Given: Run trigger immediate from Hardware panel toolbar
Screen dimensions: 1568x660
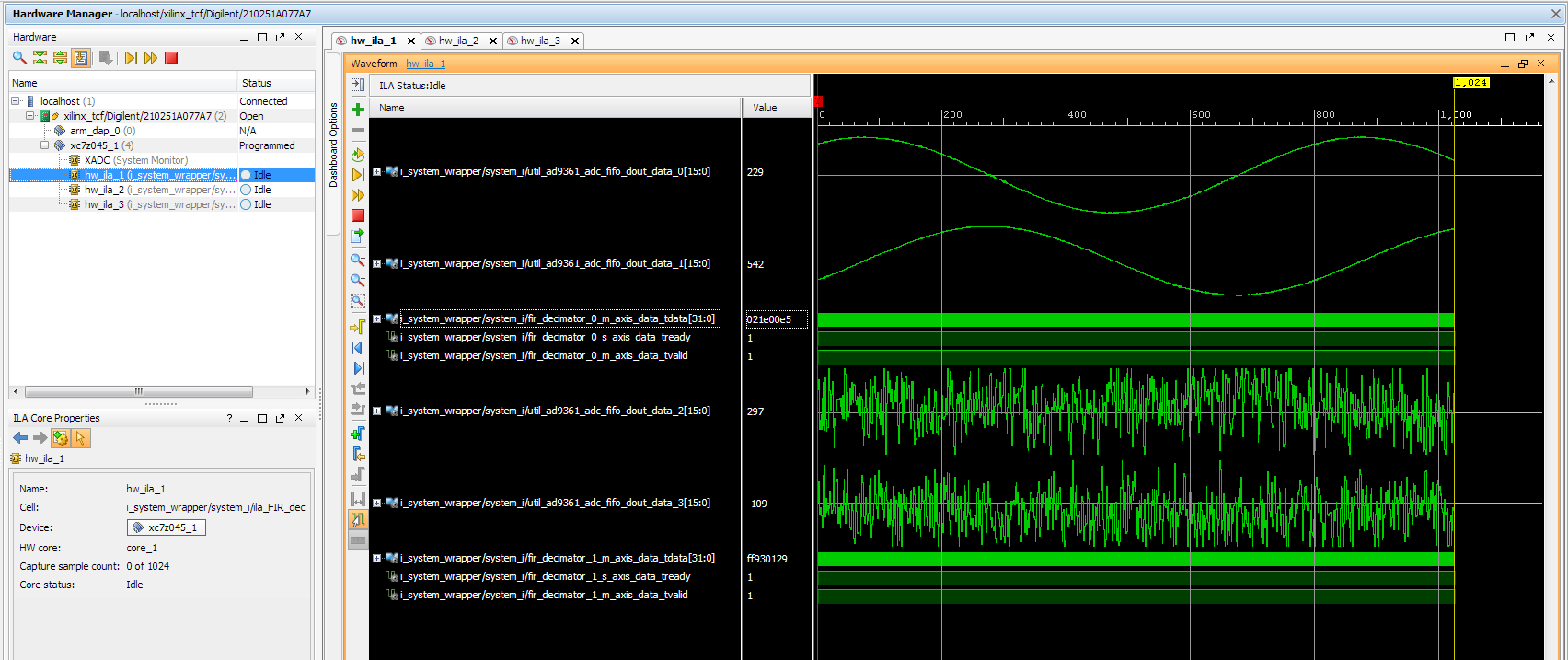Looking at the screenshot, I should click(151, 58).
